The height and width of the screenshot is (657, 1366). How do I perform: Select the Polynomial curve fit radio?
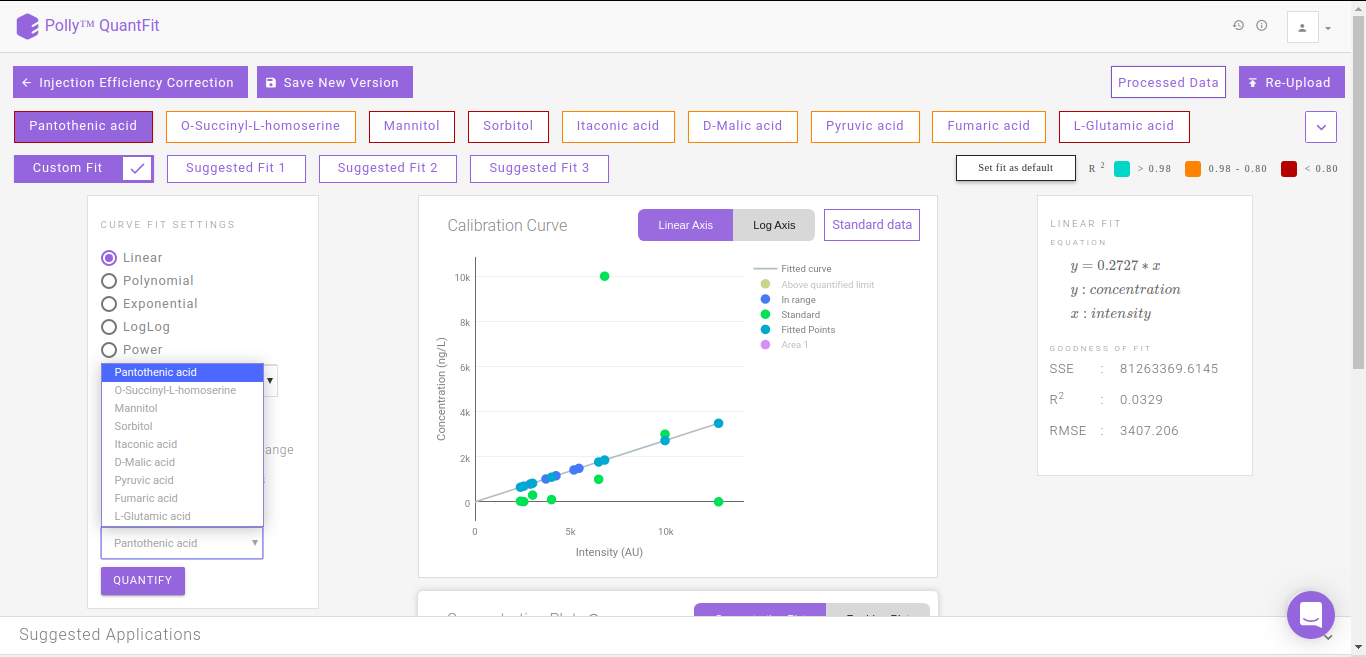click(x=109, y=281)
